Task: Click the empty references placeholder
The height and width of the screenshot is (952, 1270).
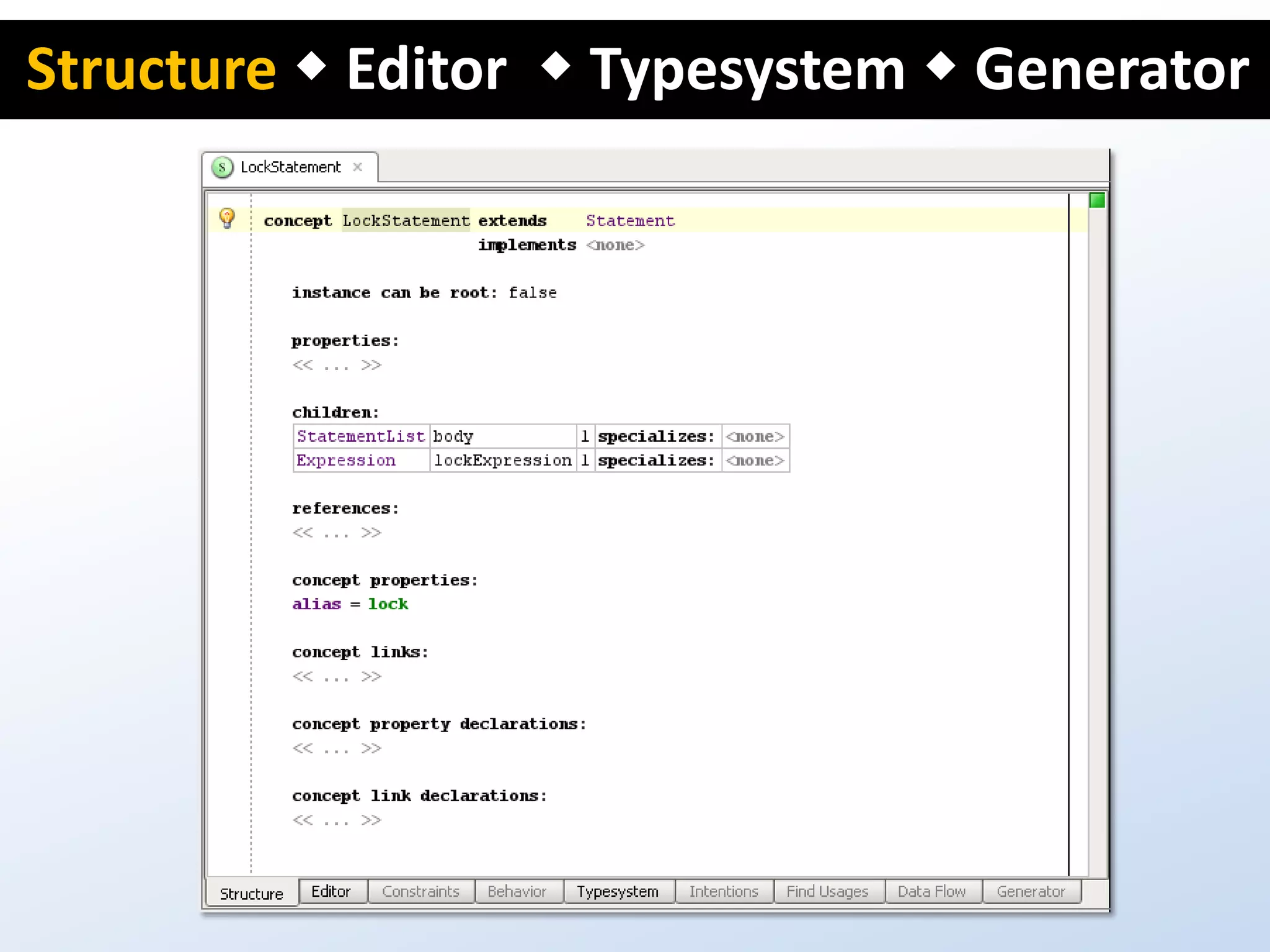Action: 337,533
